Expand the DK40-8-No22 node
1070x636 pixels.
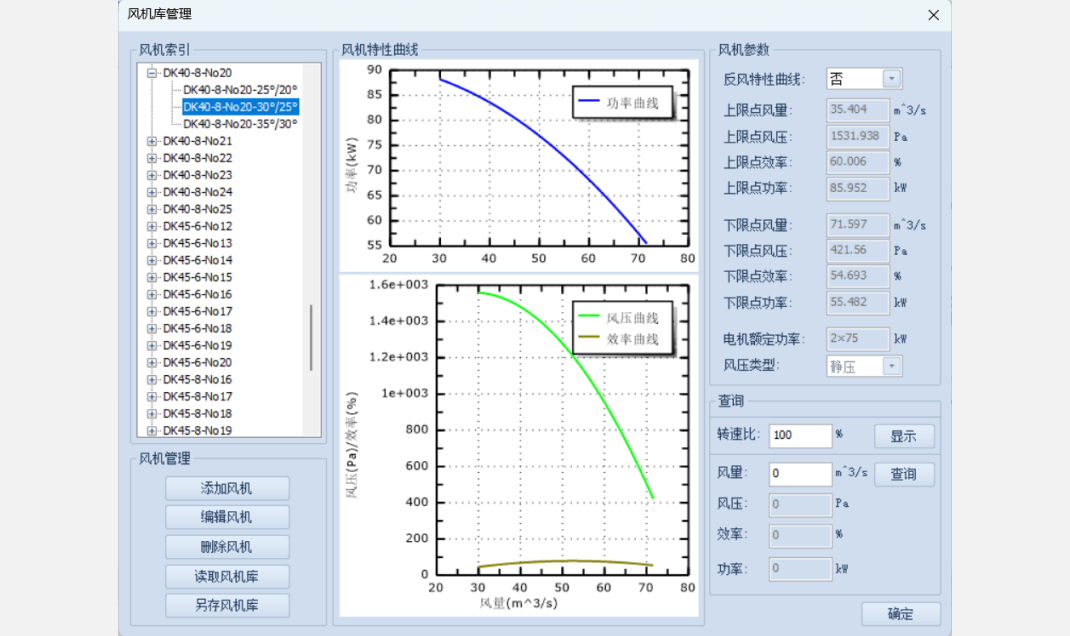(x=152, y=158)
